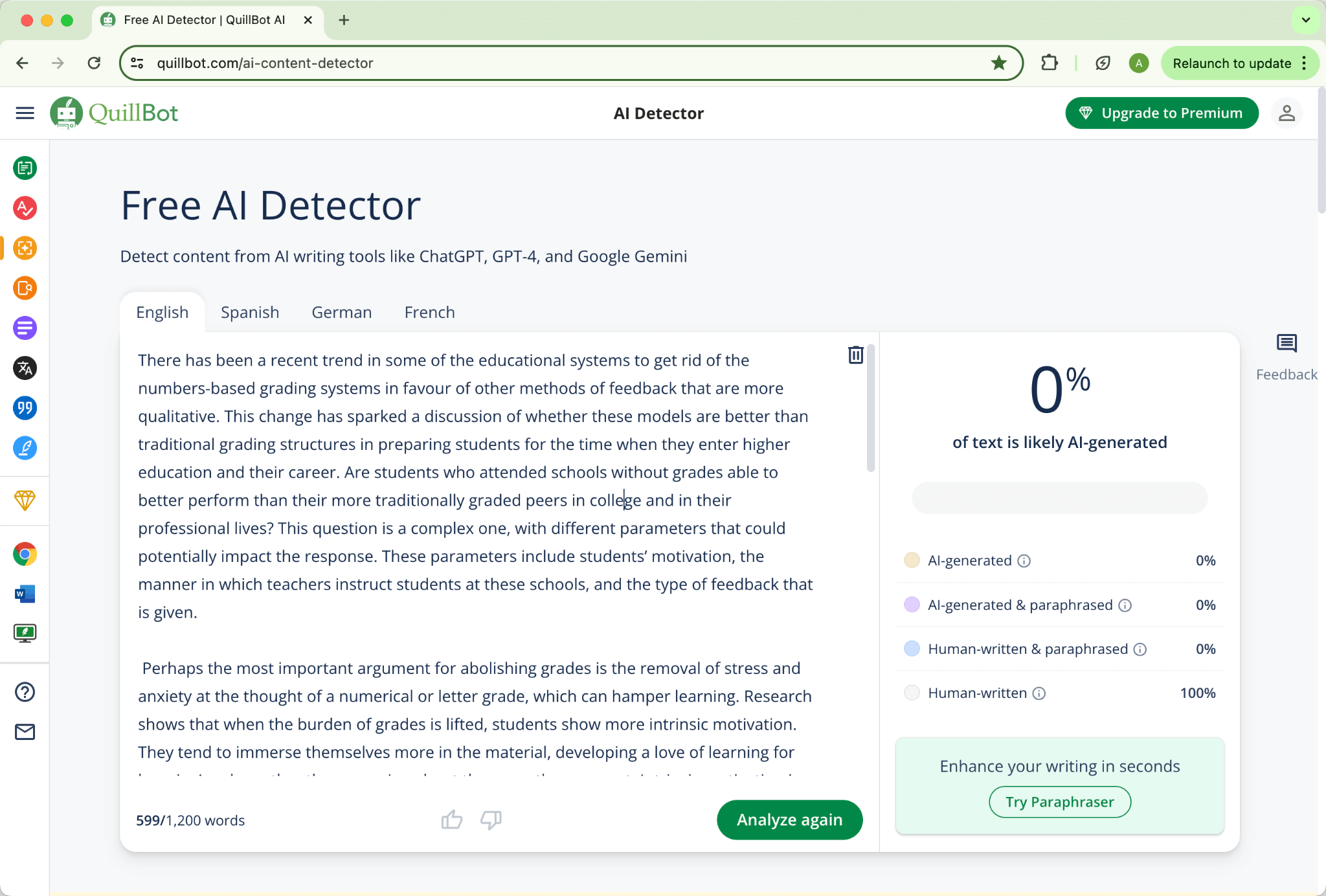Screen dimensions: 1326x896
Task: Open the Chrome extension sidebar icon
Action: pos(25,554)
